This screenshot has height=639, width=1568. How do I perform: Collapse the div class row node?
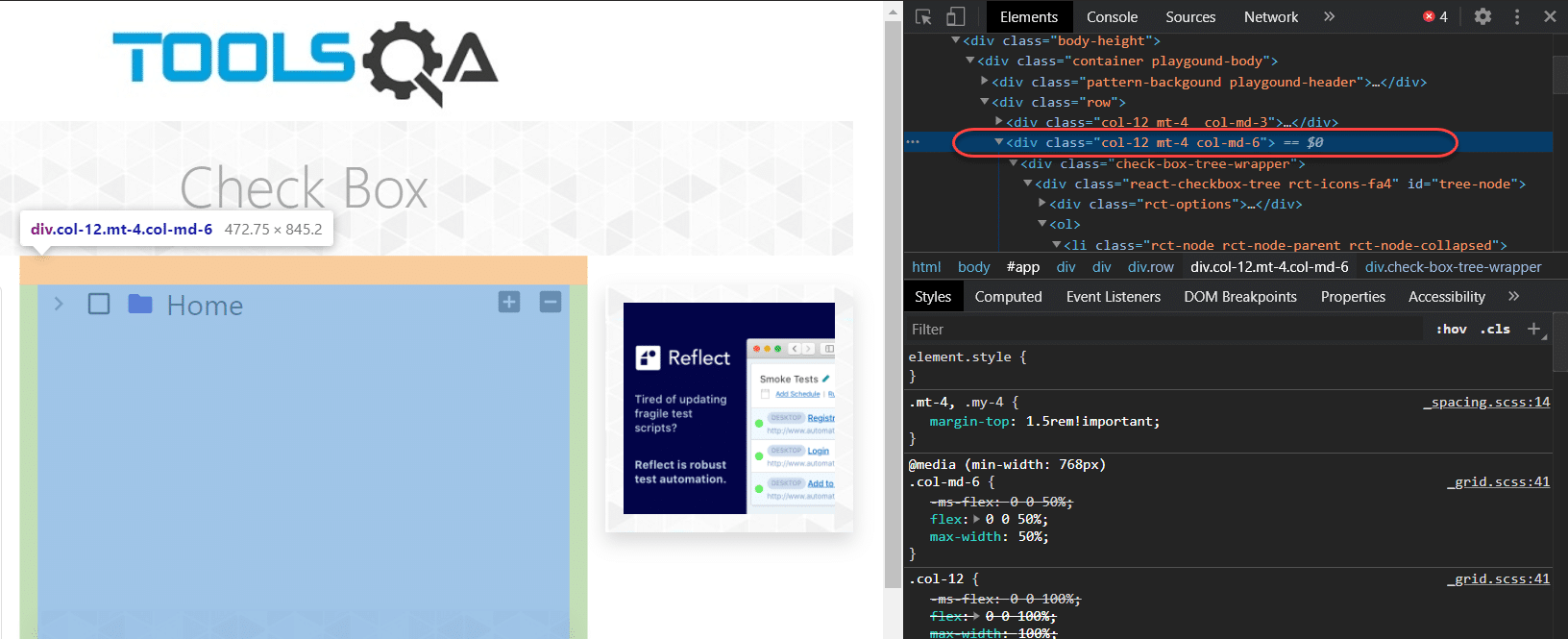tap(985, 102)
